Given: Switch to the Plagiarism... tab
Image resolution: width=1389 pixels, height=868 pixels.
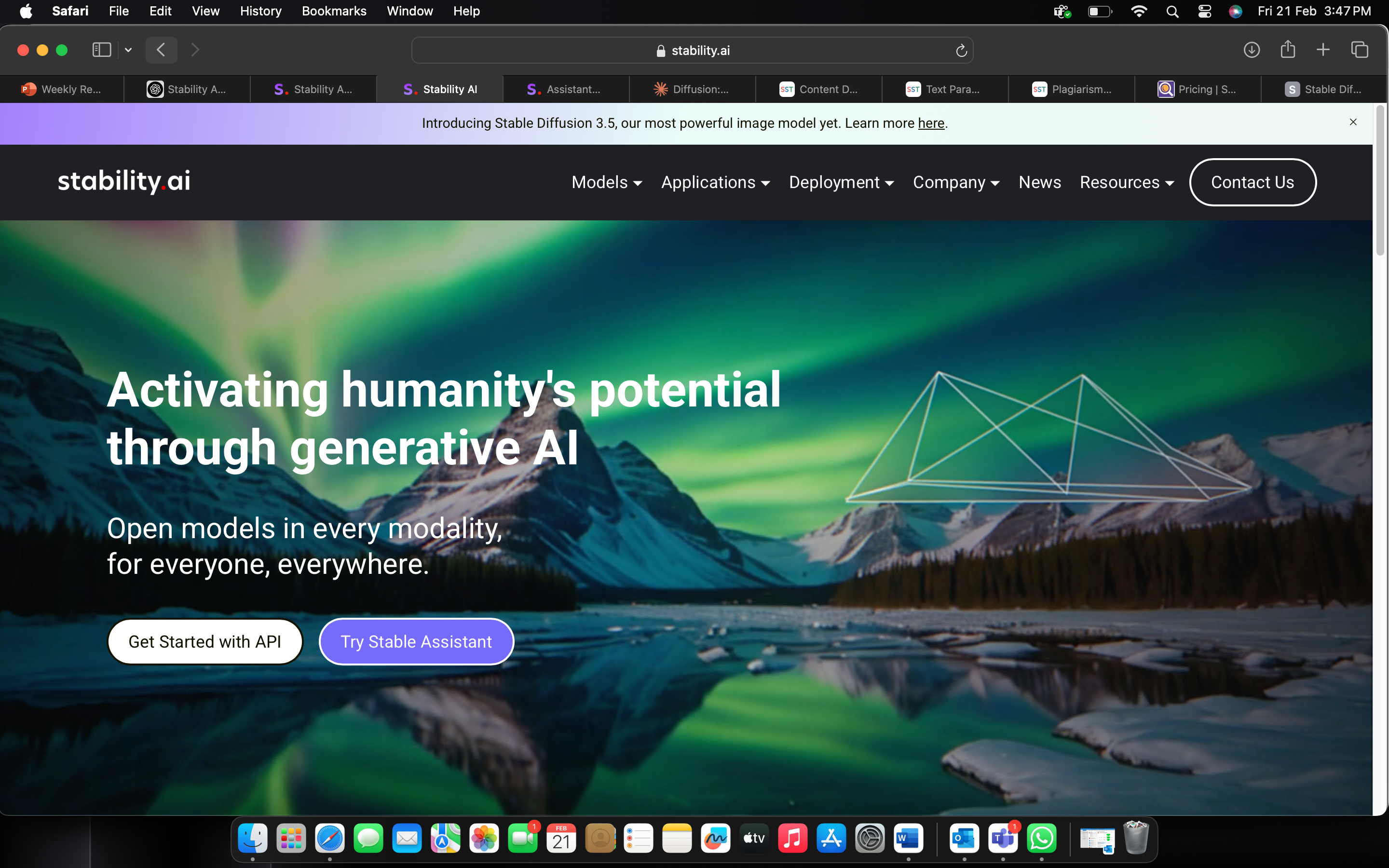Looking at the screenshot, I should (1071, 89).
